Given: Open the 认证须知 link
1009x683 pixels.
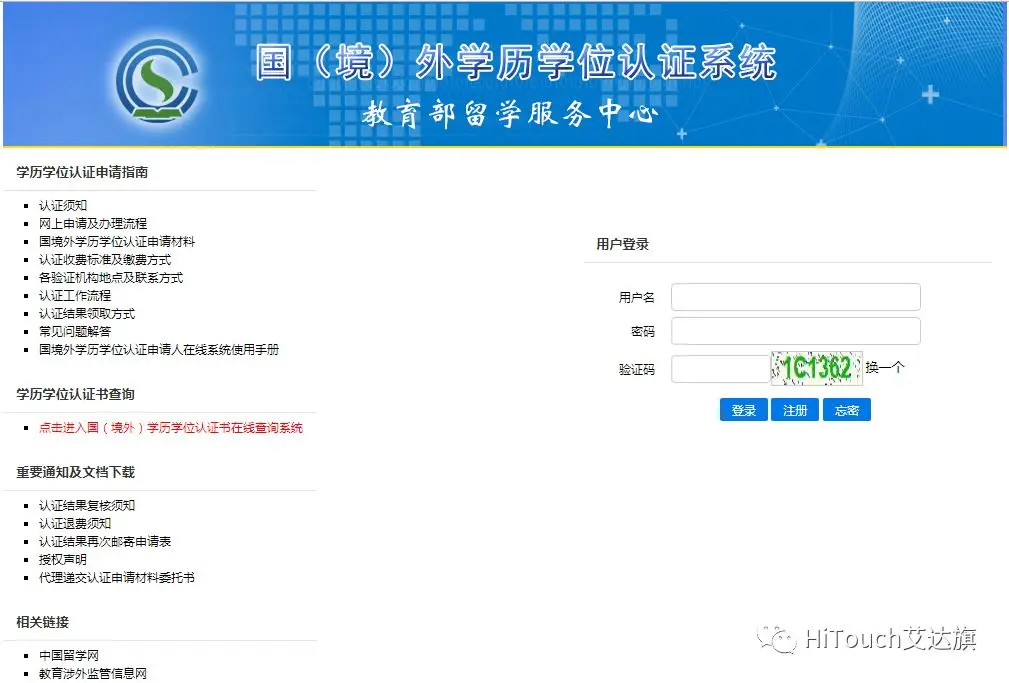Looking at the screenshot, I should pyautogui.click(x=62, y=205).
